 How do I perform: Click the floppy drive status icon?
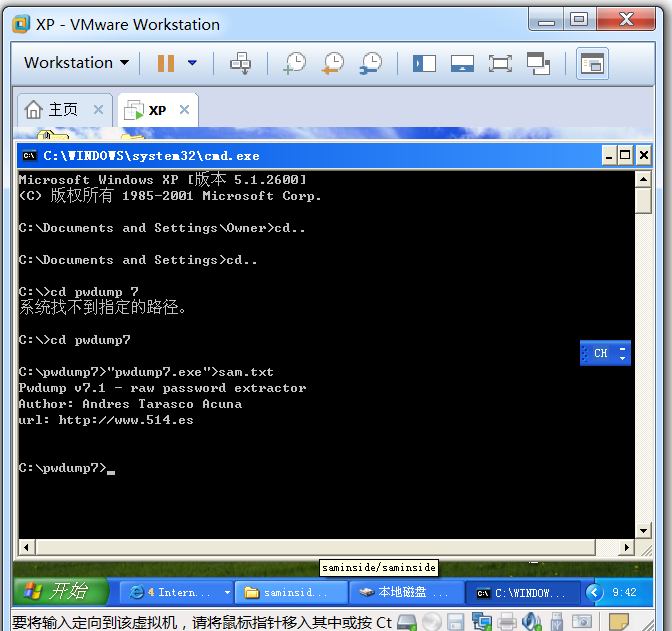[x=456, y=622]
